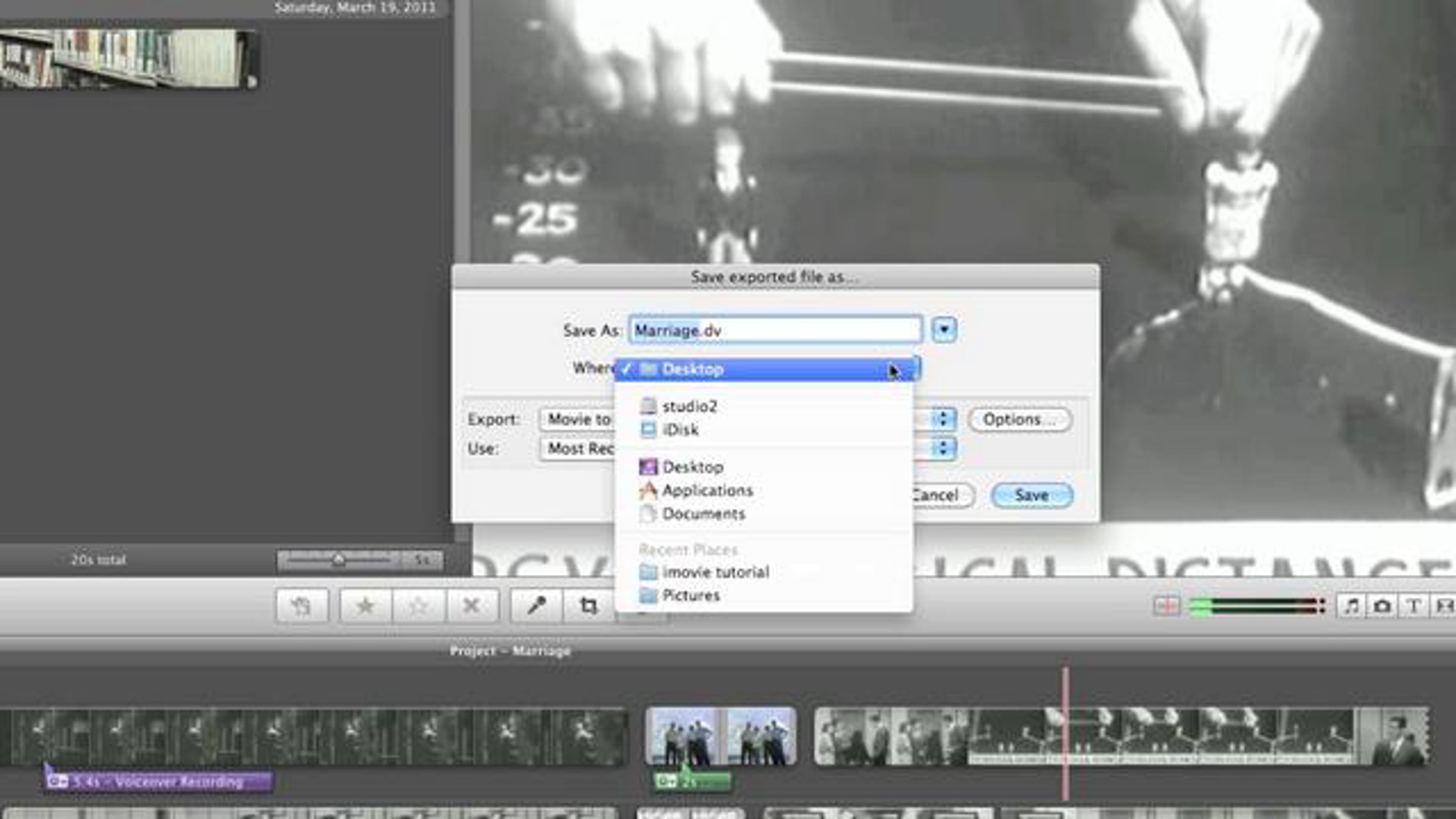Viewport: 1456px width, 819px height.
Task: Click the Mark as Favorite solid star
Action: (x=365, y=605)
